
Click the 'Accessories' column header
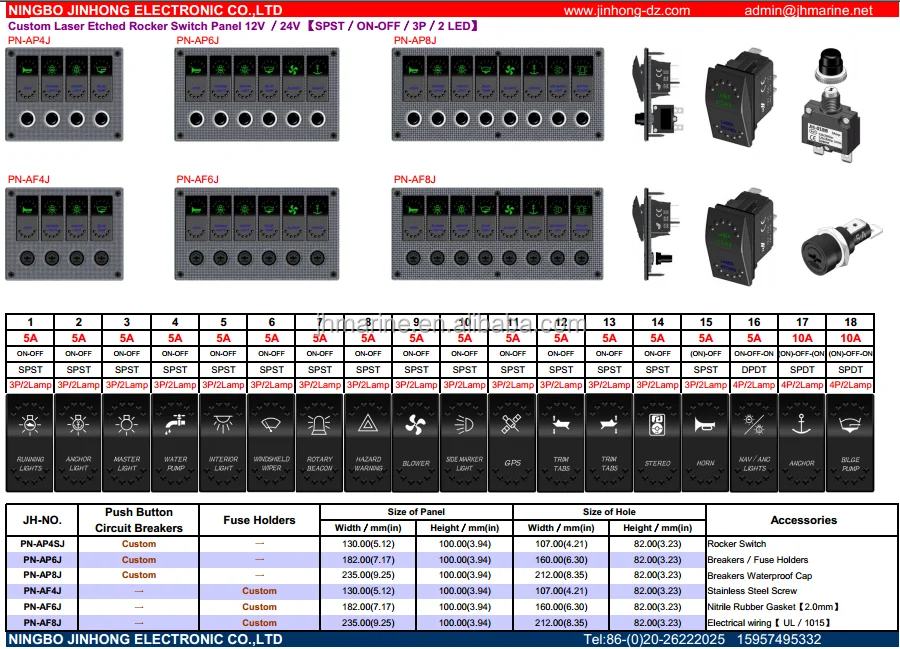pos(804,520)
